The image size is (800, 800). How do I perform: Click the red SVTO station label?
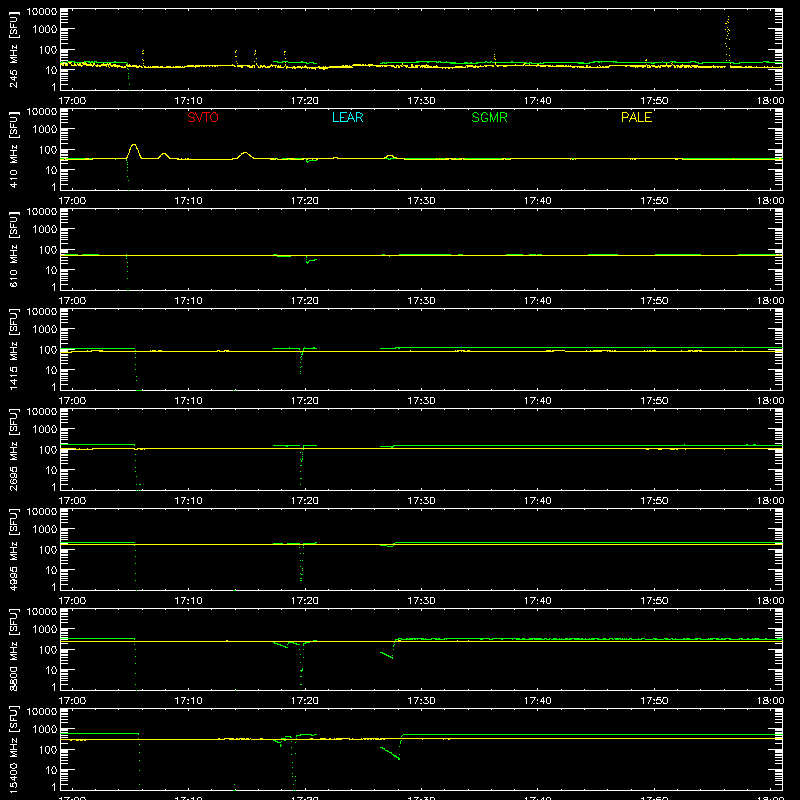[x=203, y=117]
